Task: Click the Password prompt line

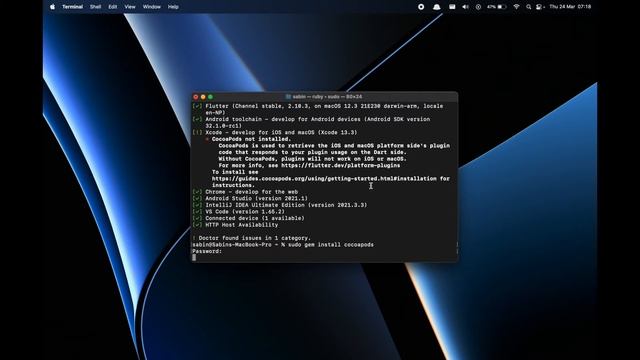Action: coord(207,251)
